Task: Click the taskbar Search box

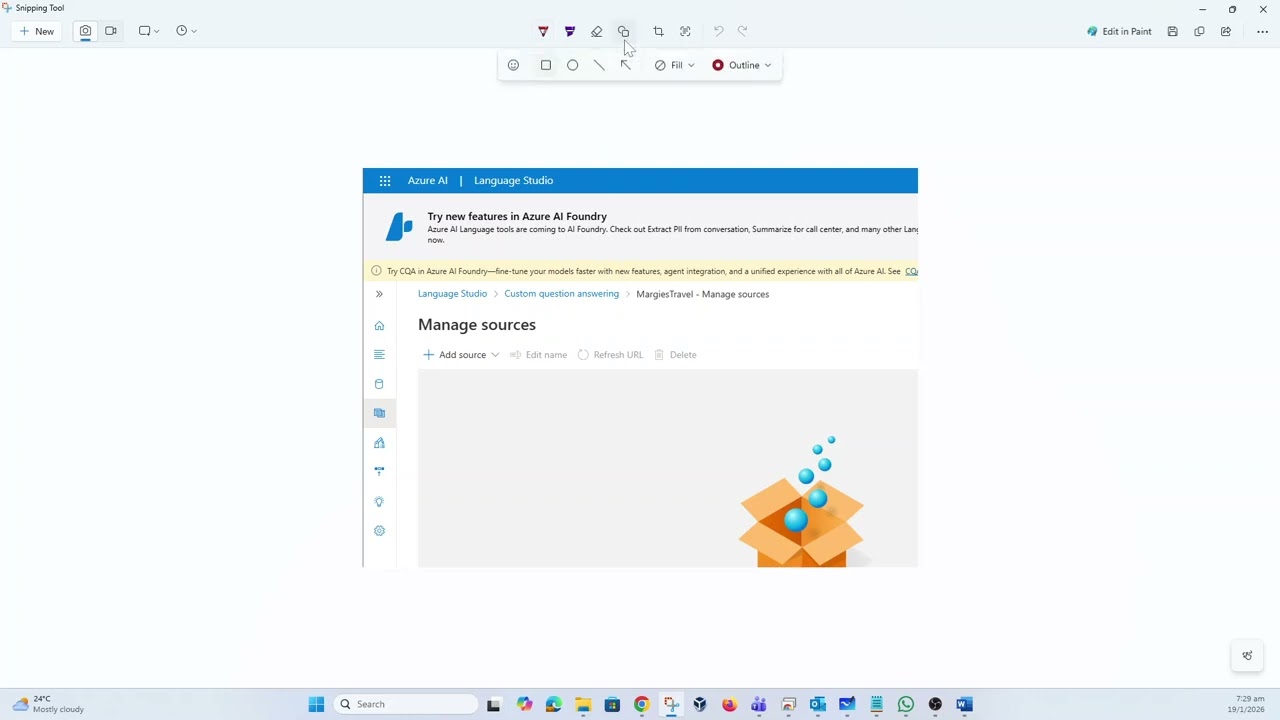Action: (406, 704)
